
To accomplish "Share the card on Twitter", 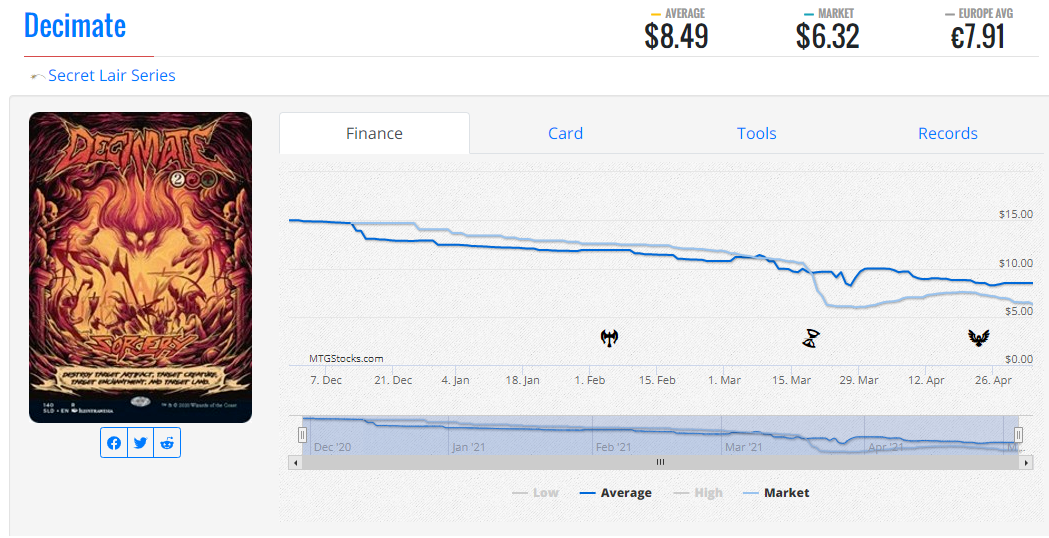I will coord(140,443).
